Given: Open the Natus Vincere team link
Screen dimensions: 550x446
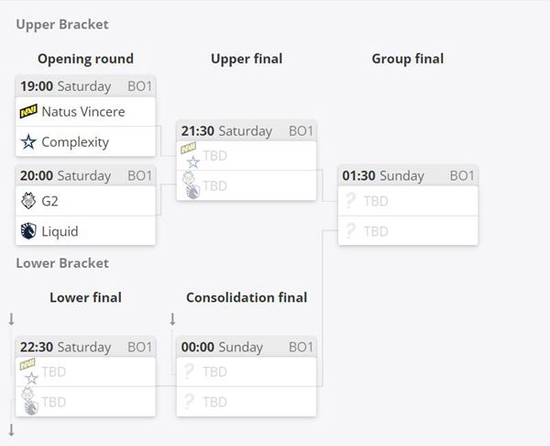Looking at the screenshot, I should point(83,112).
